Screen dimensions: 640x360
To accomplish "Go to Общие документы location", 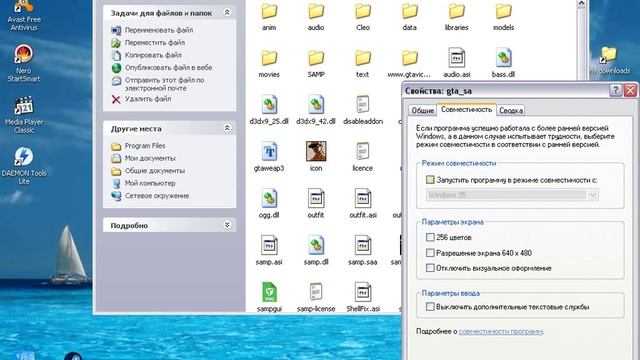I will pos(155,171).
